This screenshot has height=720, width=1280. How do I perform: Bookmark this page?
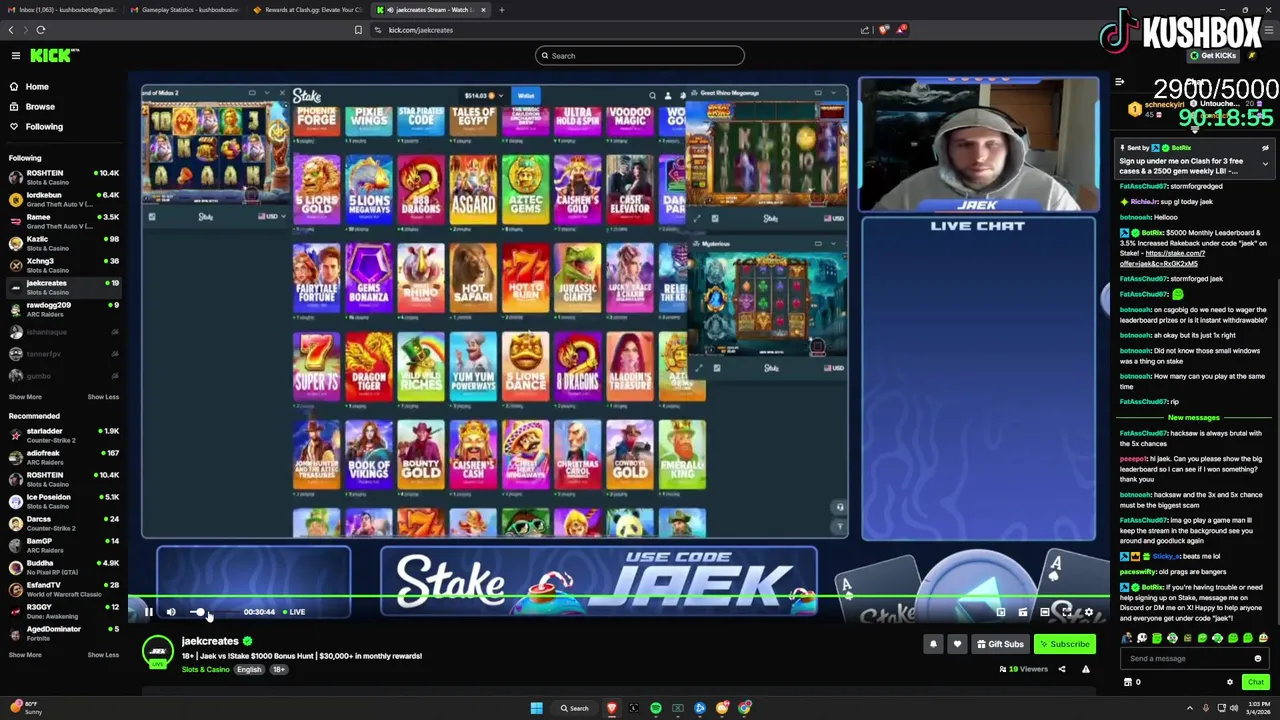pos(358,30)
